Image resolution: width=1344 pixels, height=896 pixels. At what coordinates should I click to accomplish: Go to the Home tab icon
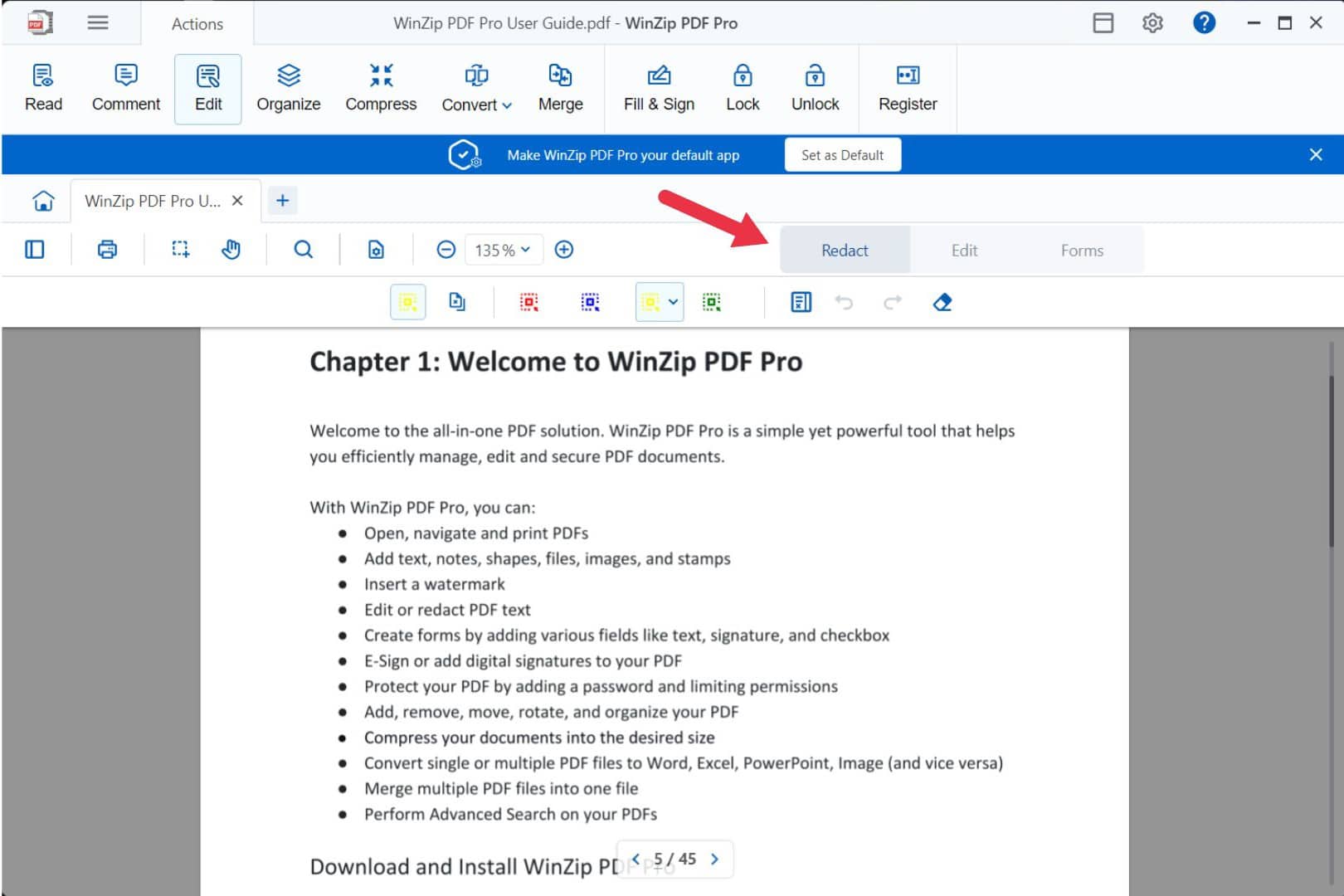[43, 201]
